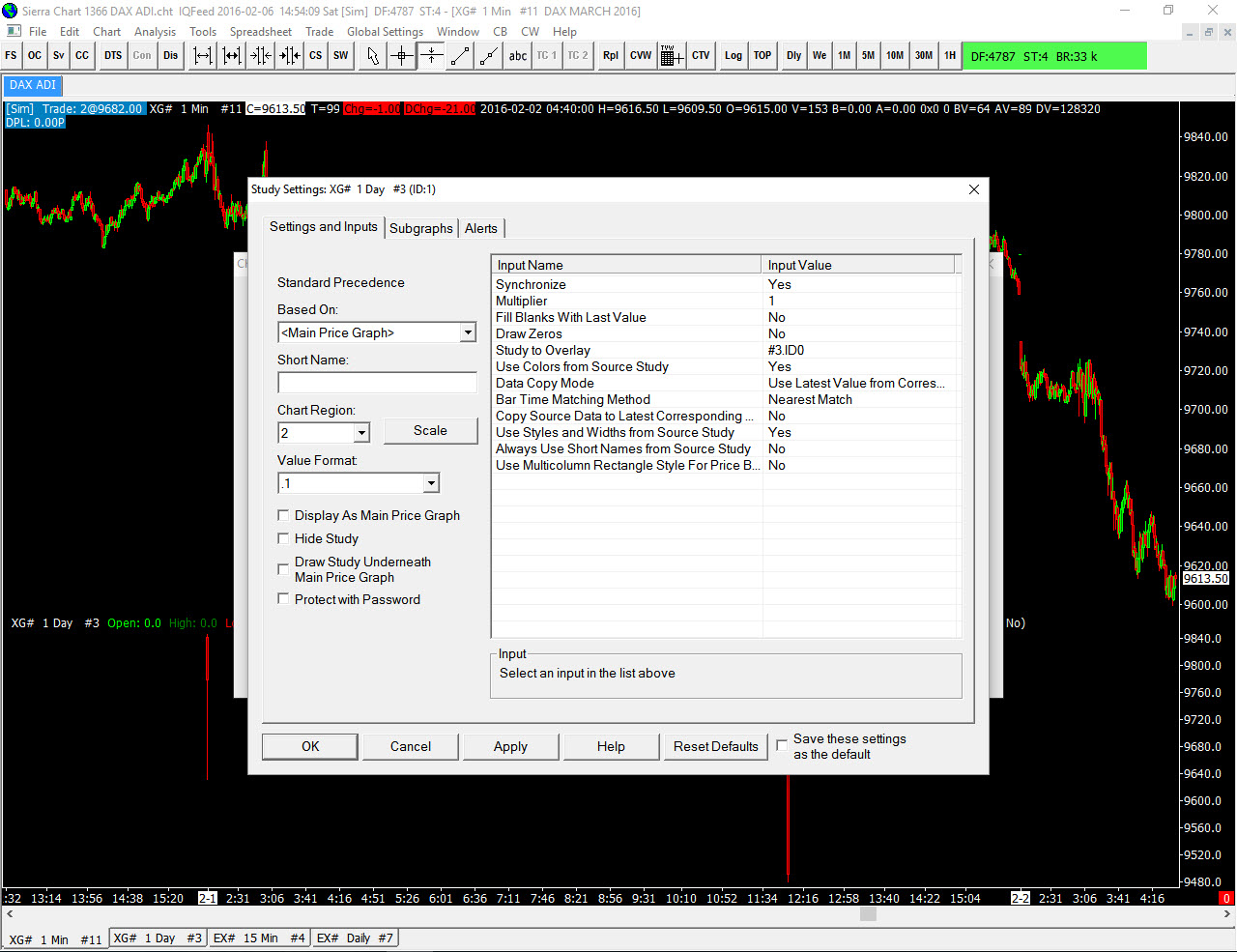
Task: Click the Log toolbar button
Action: (x=734, y=56)
